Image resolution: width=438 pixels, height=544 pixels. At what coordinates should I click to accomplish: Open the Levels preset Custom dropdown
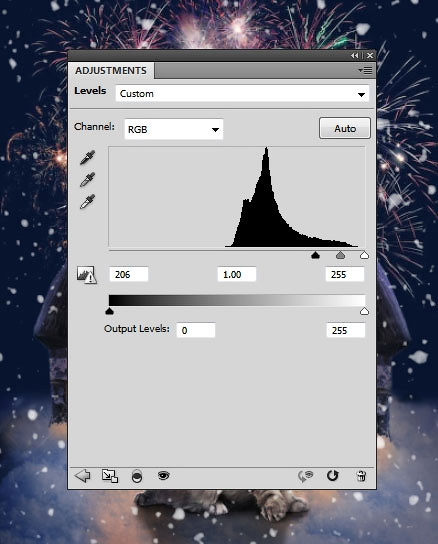tap(242, 94)
